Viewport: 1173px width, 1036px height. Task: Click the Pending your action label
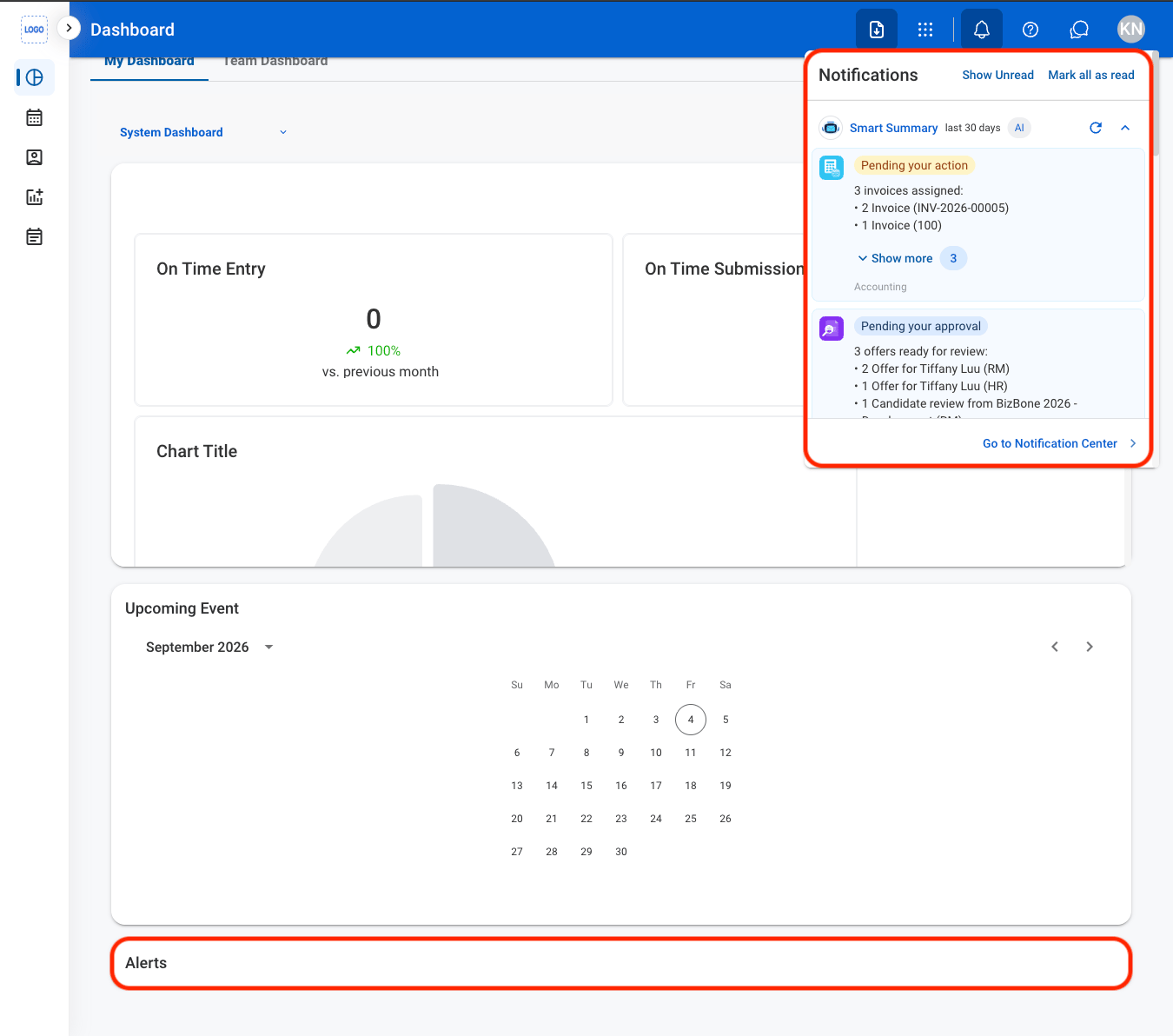pos(914,165)
